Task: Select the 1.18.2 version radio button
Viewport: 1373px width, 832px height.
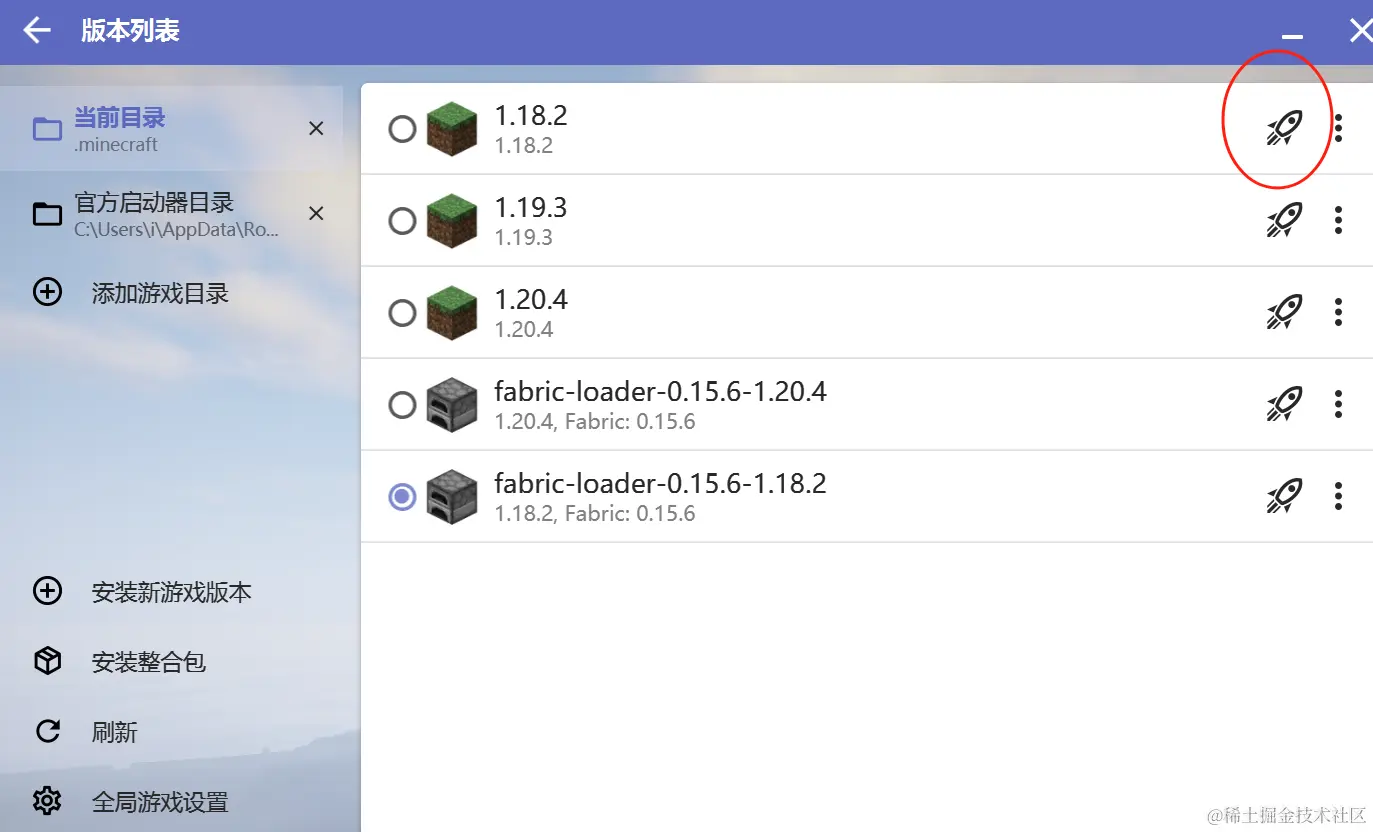Action: click(402, 129)
